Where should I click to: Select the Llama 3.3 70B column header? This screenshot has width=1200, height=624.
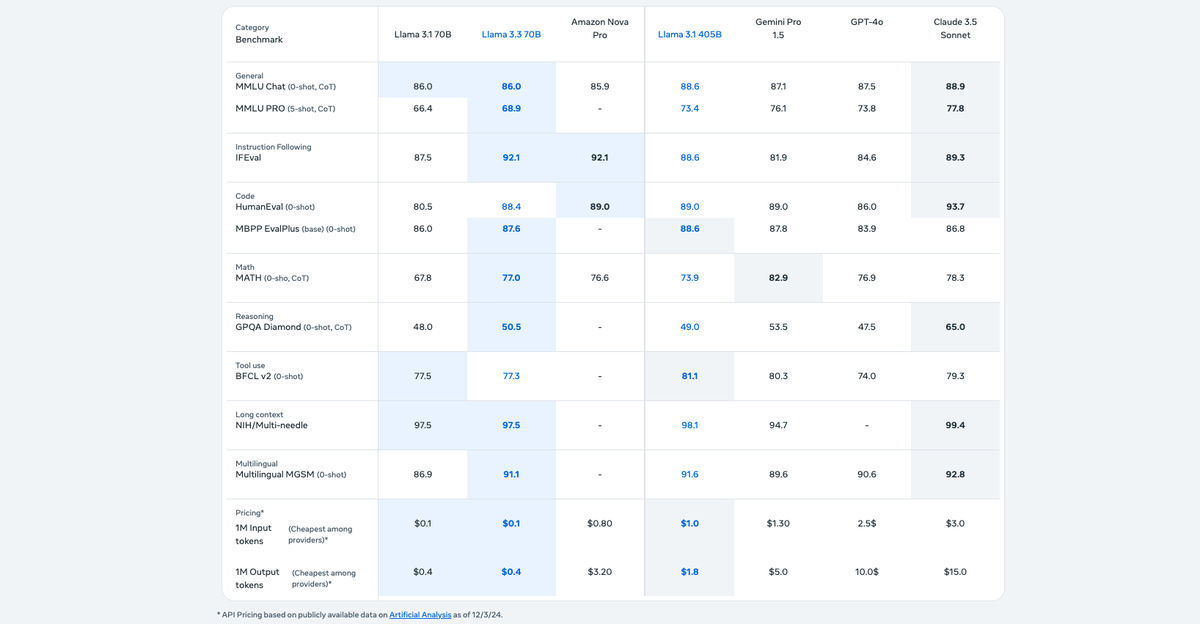[511, 33]
